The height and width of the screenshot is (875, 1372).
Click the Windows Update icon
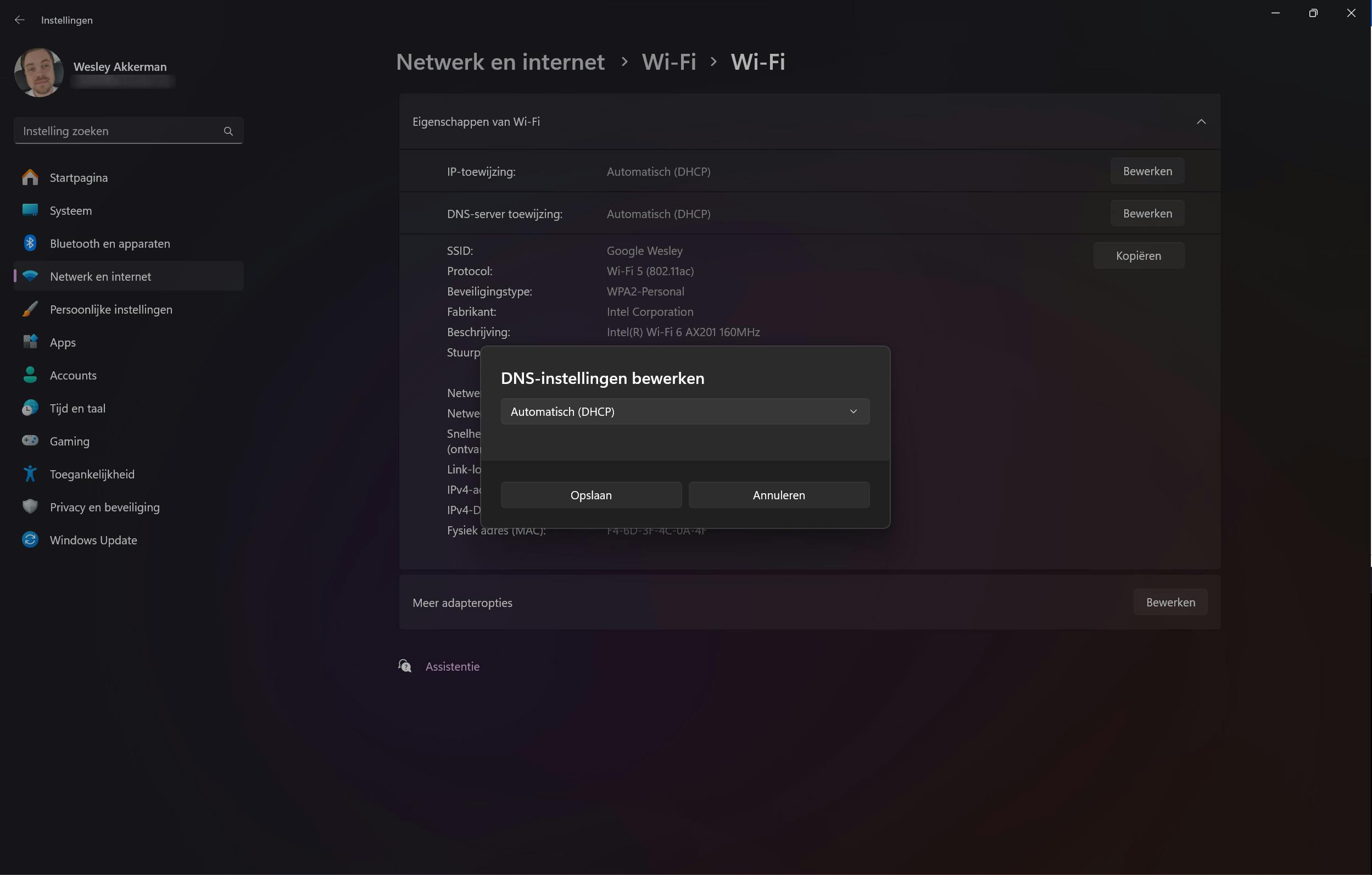[x=30, y=540]
